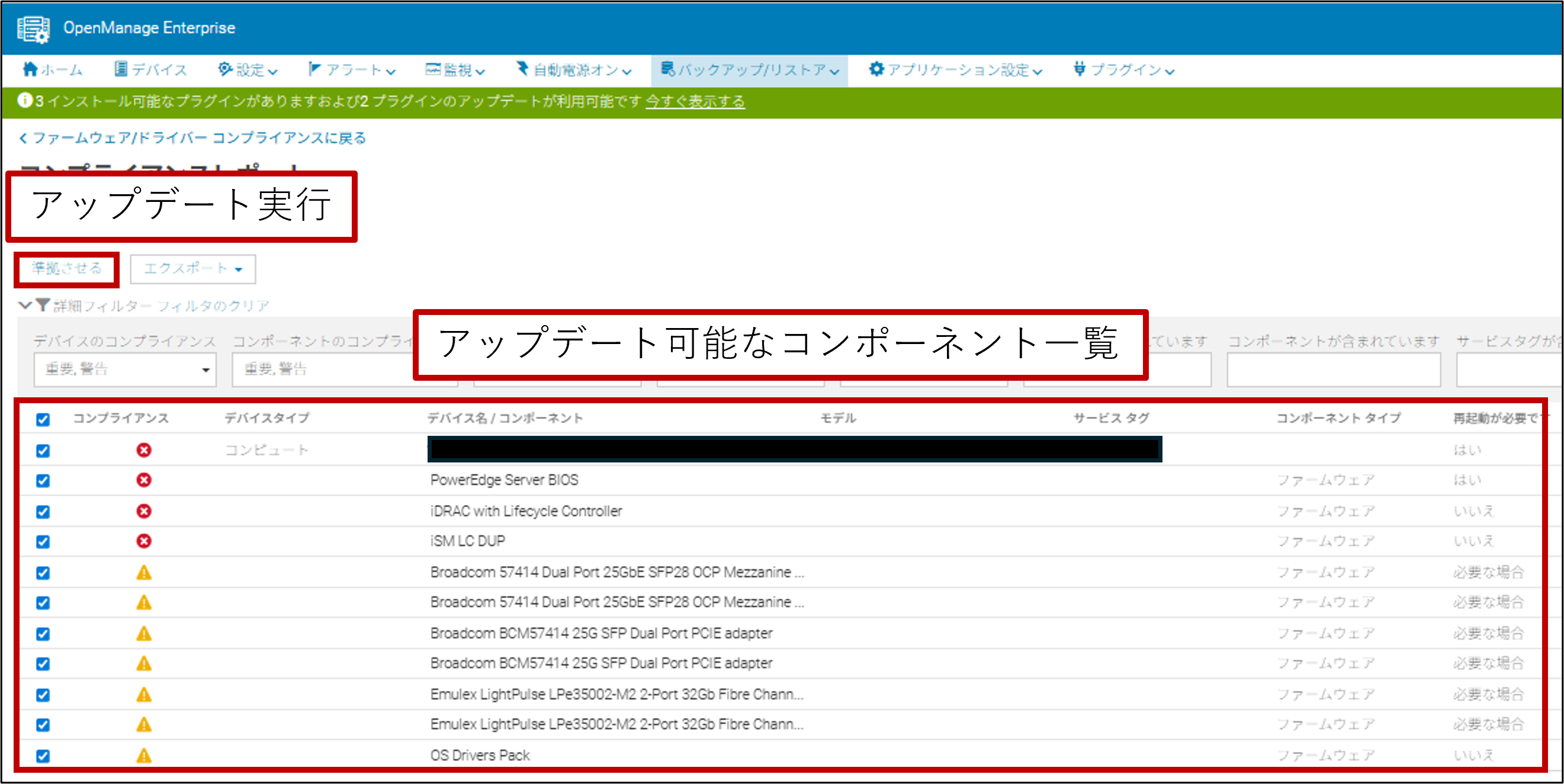
Task: Uncheck the OS Drivers Pack row checkbox
Action: tap(43, 756)
